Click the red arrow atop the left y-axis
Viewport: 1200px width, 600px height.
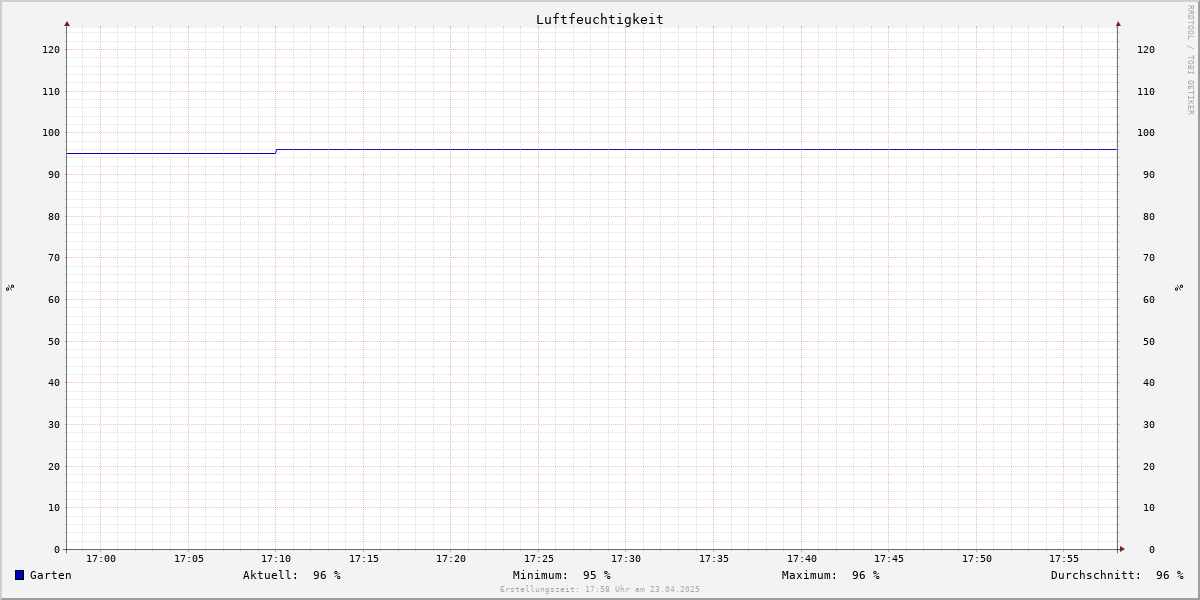[x=67, y=23]
